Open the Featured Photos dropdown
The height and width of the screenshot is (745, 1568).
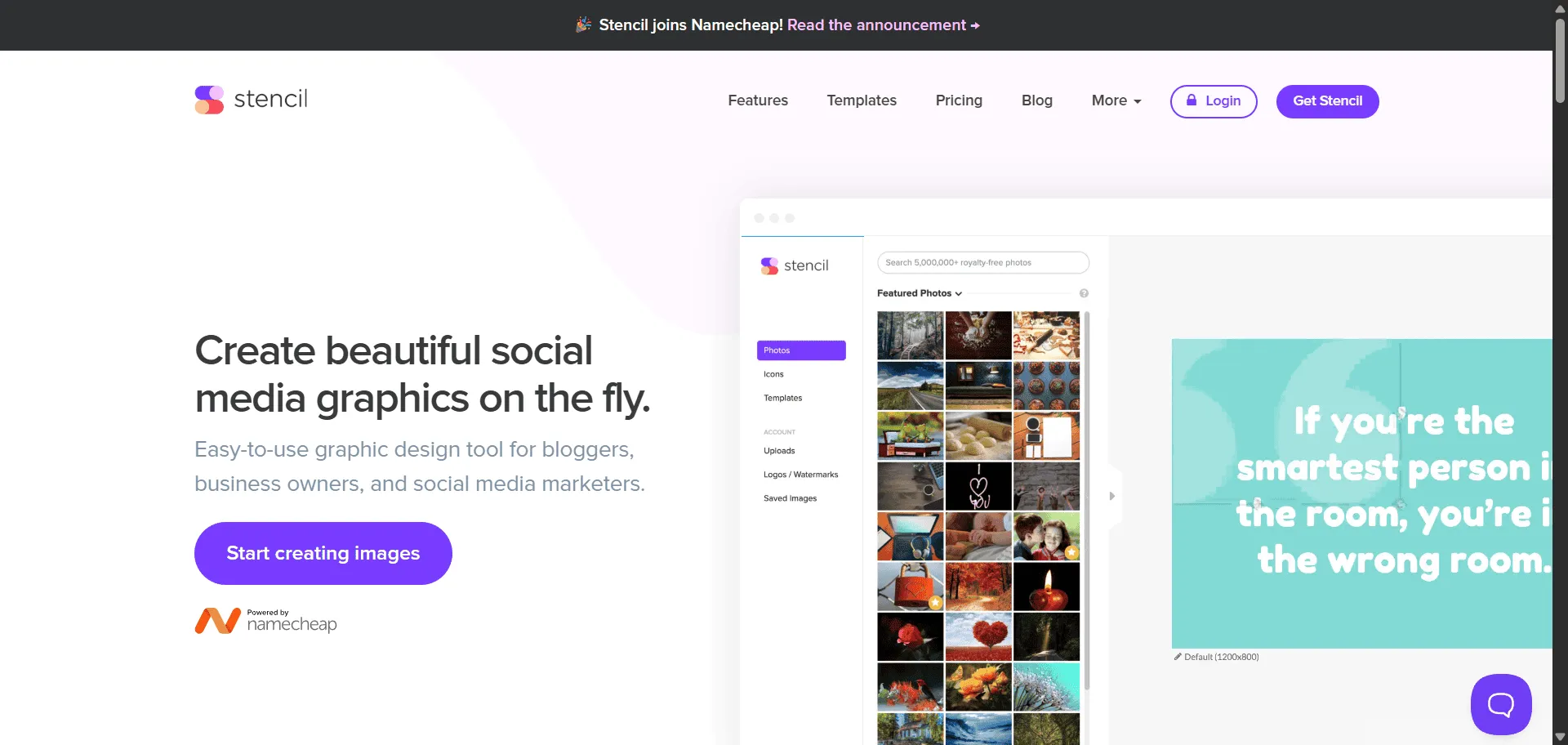[920, 292]
